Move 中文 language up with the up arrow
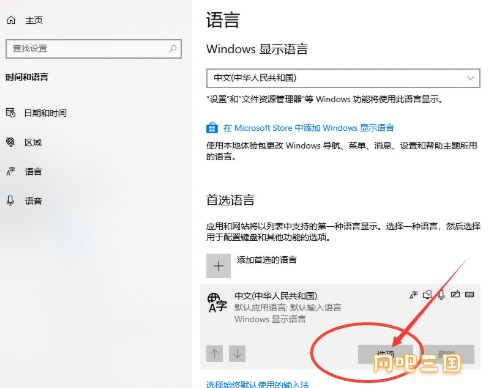This screenshot has width=492, height=388. point(215,353)
